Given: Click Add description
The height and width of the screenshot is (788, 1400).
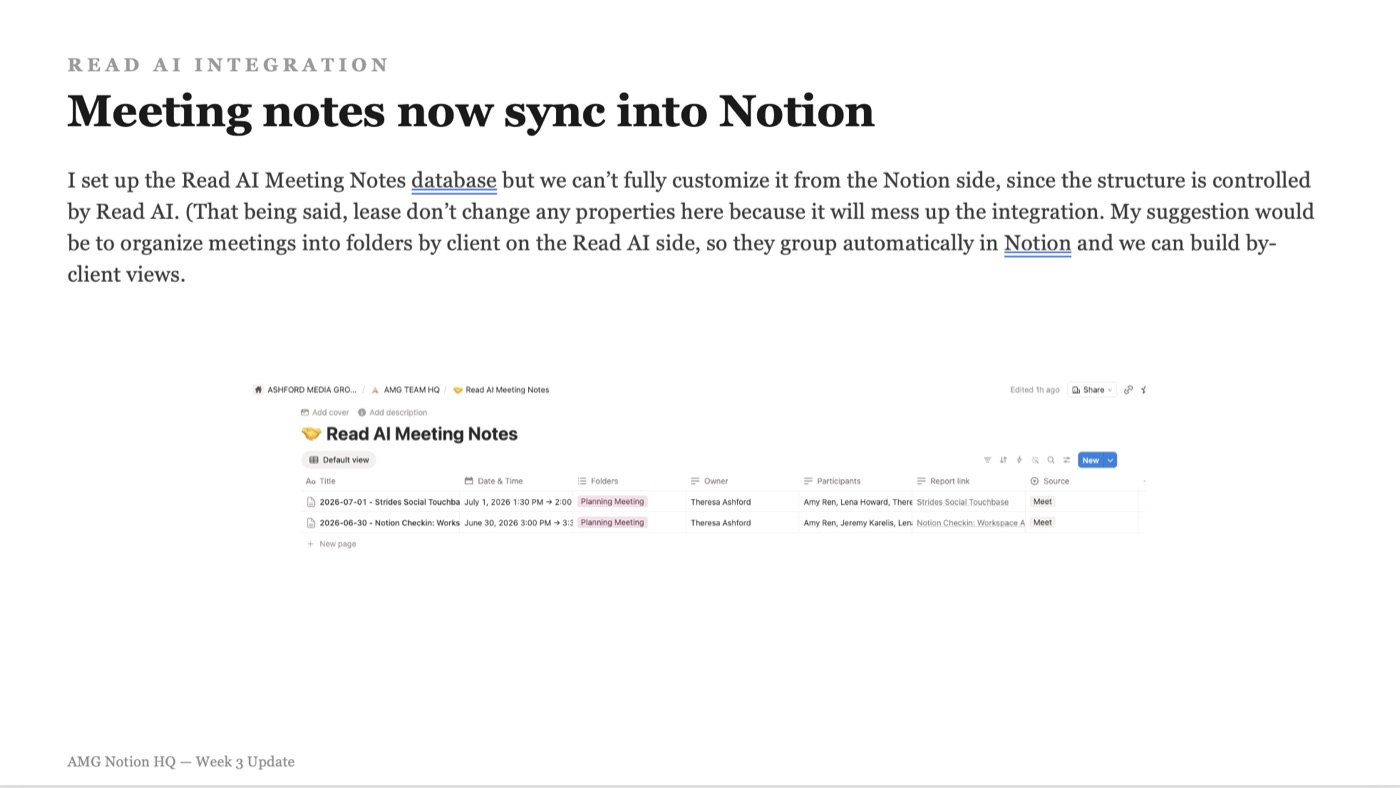Looking at the screenshot, I should pos(392,412).
